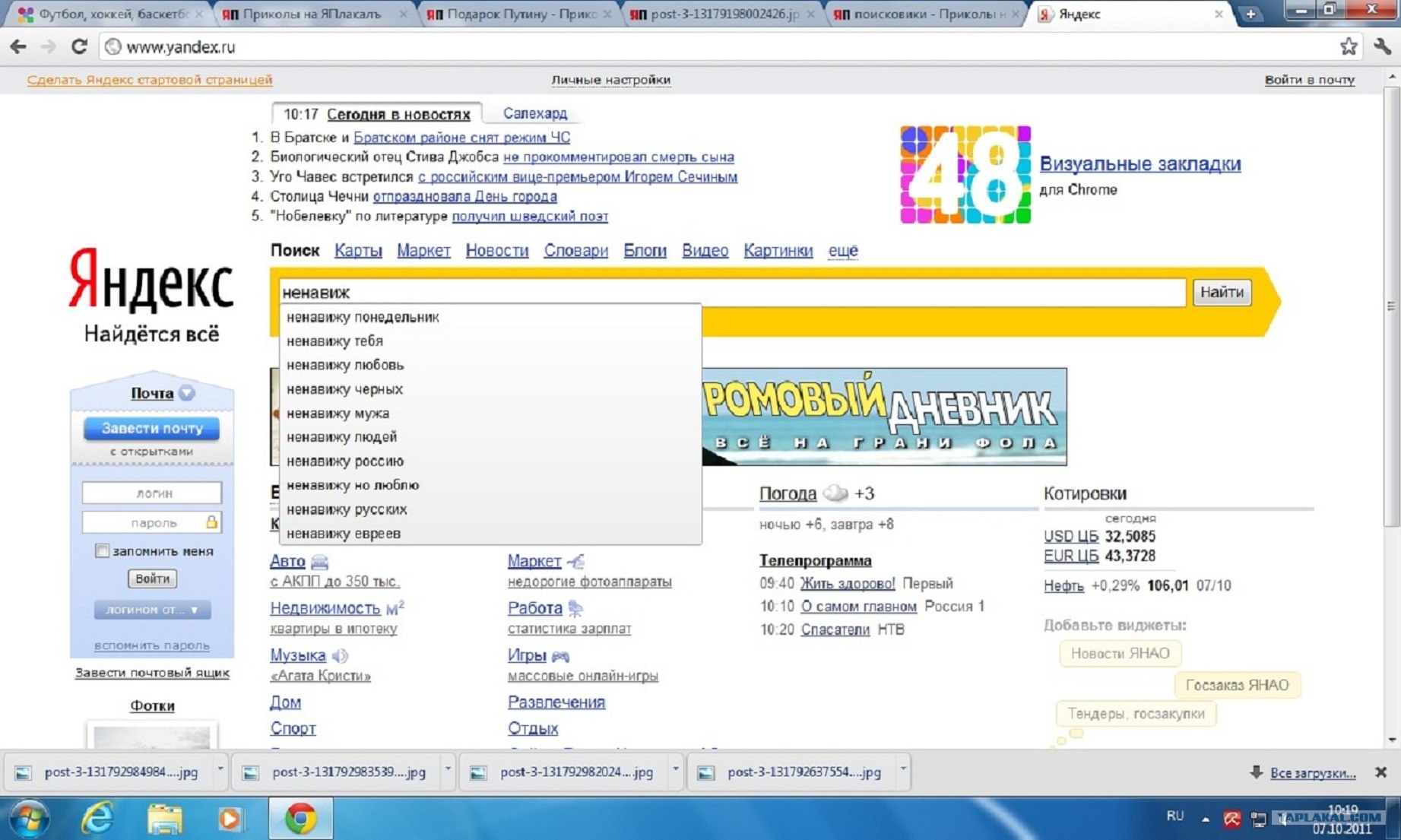Expand the 'ещё' services menu
This screenshot has height=840, width=1401.
[843, 251]
